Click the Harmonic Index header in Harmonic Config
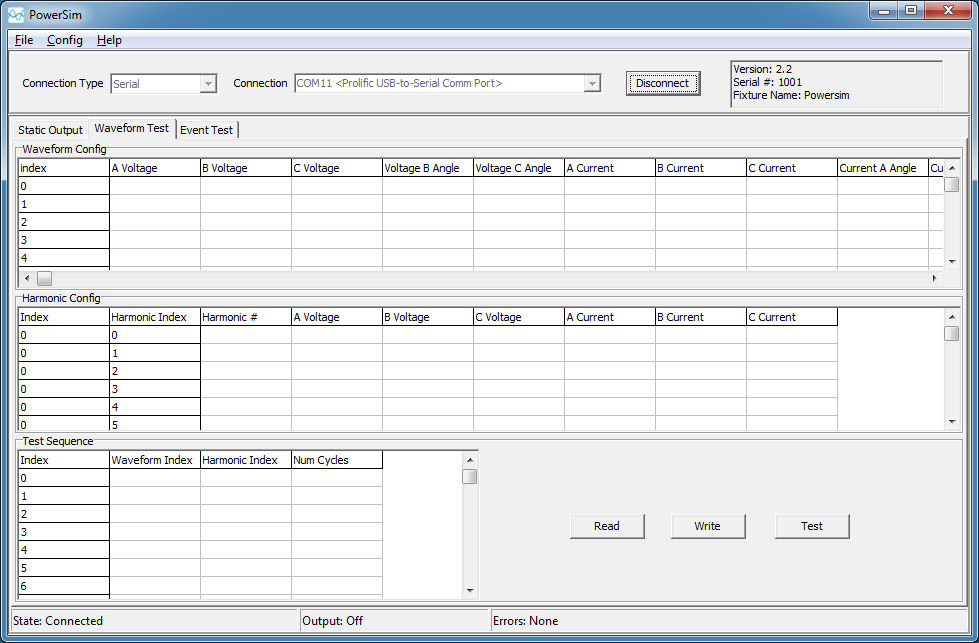 point(155,317)
